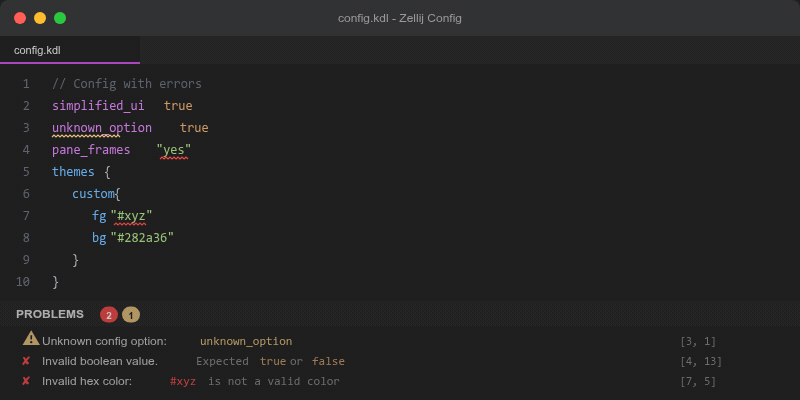This screenshot has width=800, height=400.
Task: Maximize the window with the green button
Action: pyautogui.click(x=60, y=18)
